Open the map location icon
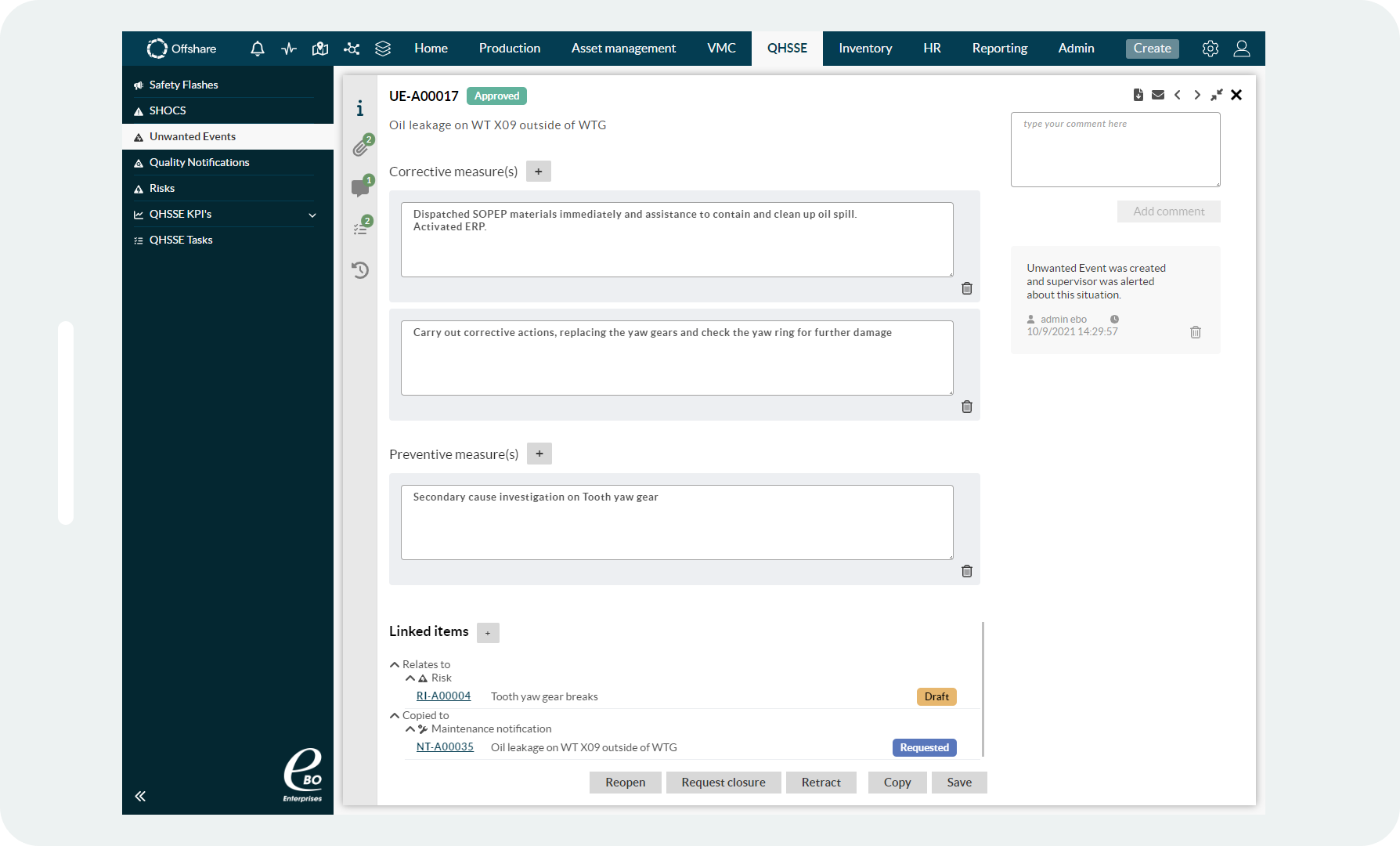Screen dimensions: 1400x846 pyautogui.click(x=320, y=49)
